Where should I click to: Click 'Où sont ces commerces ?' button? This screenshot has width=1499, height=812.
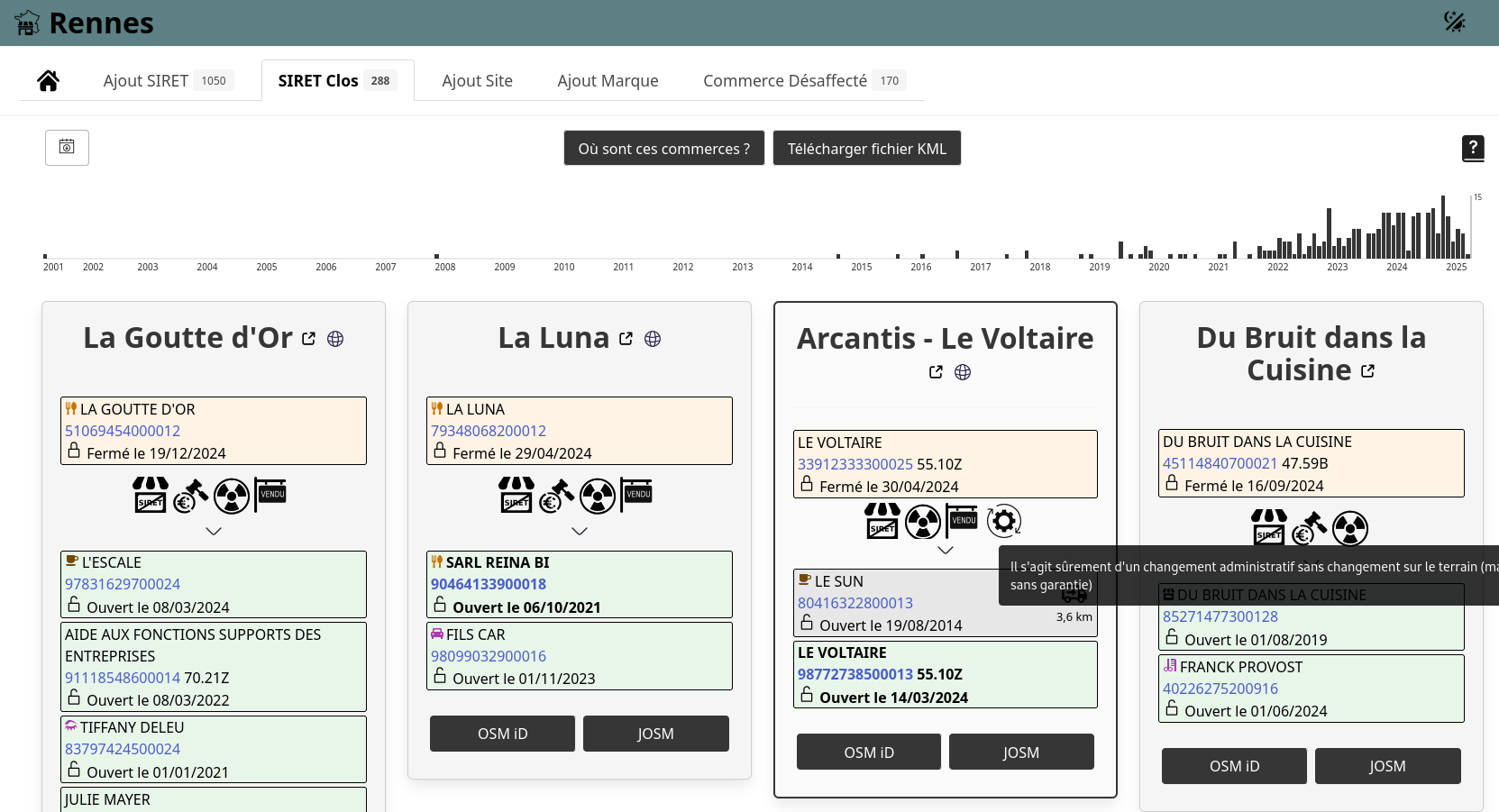[664, 149]
